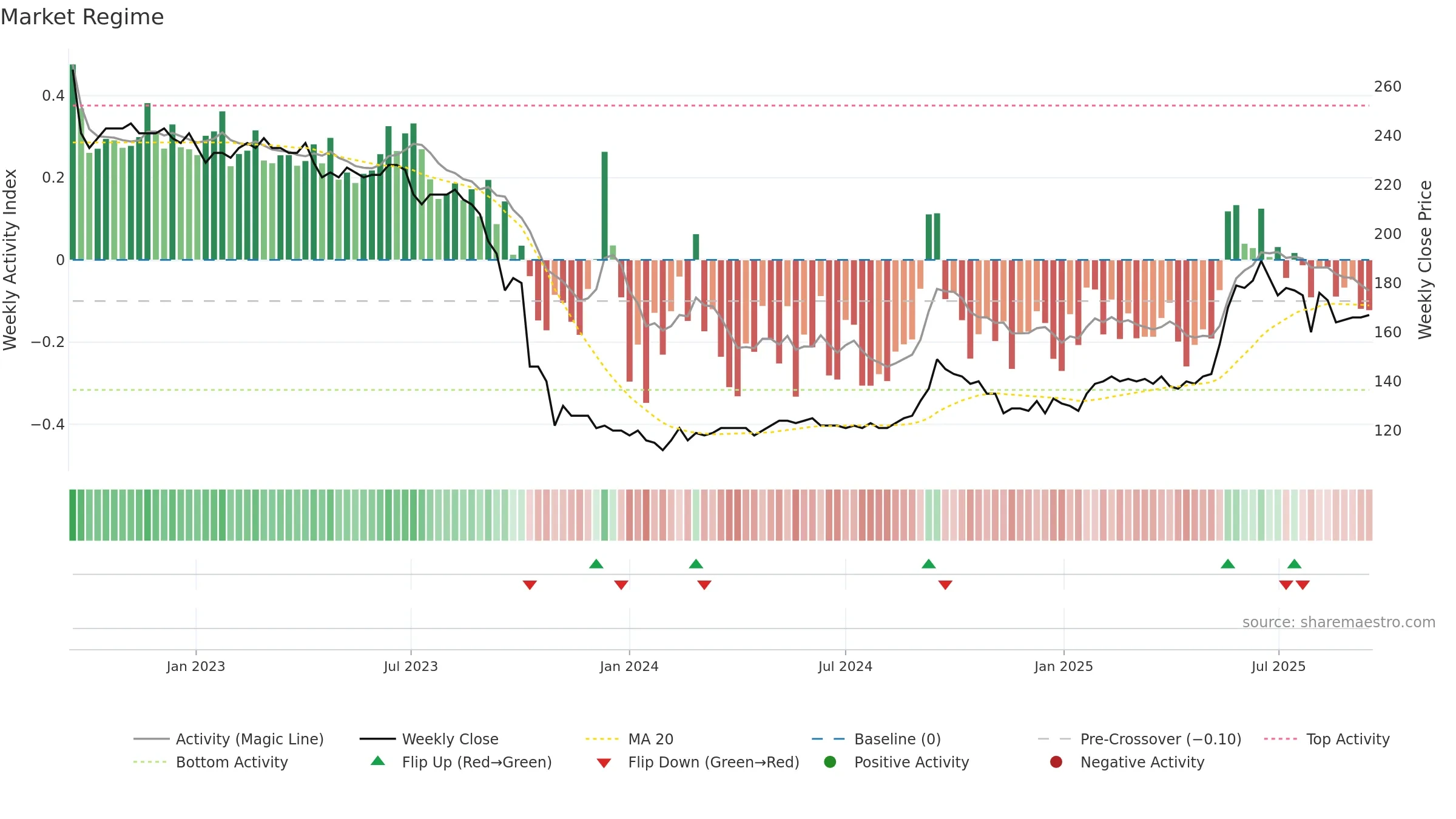Click the 120 tick on price axis

(x=1388, y=430)
